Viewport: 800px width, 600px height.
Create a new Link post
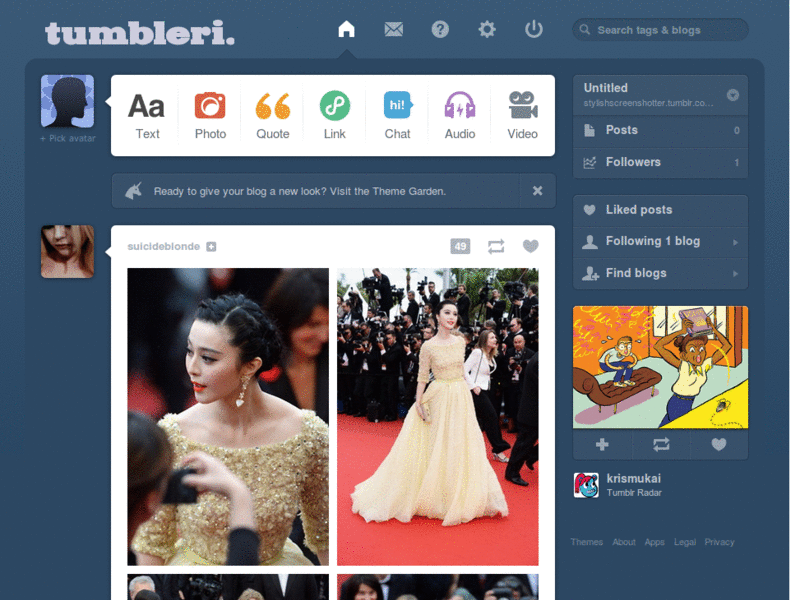[x=335, y=116]
